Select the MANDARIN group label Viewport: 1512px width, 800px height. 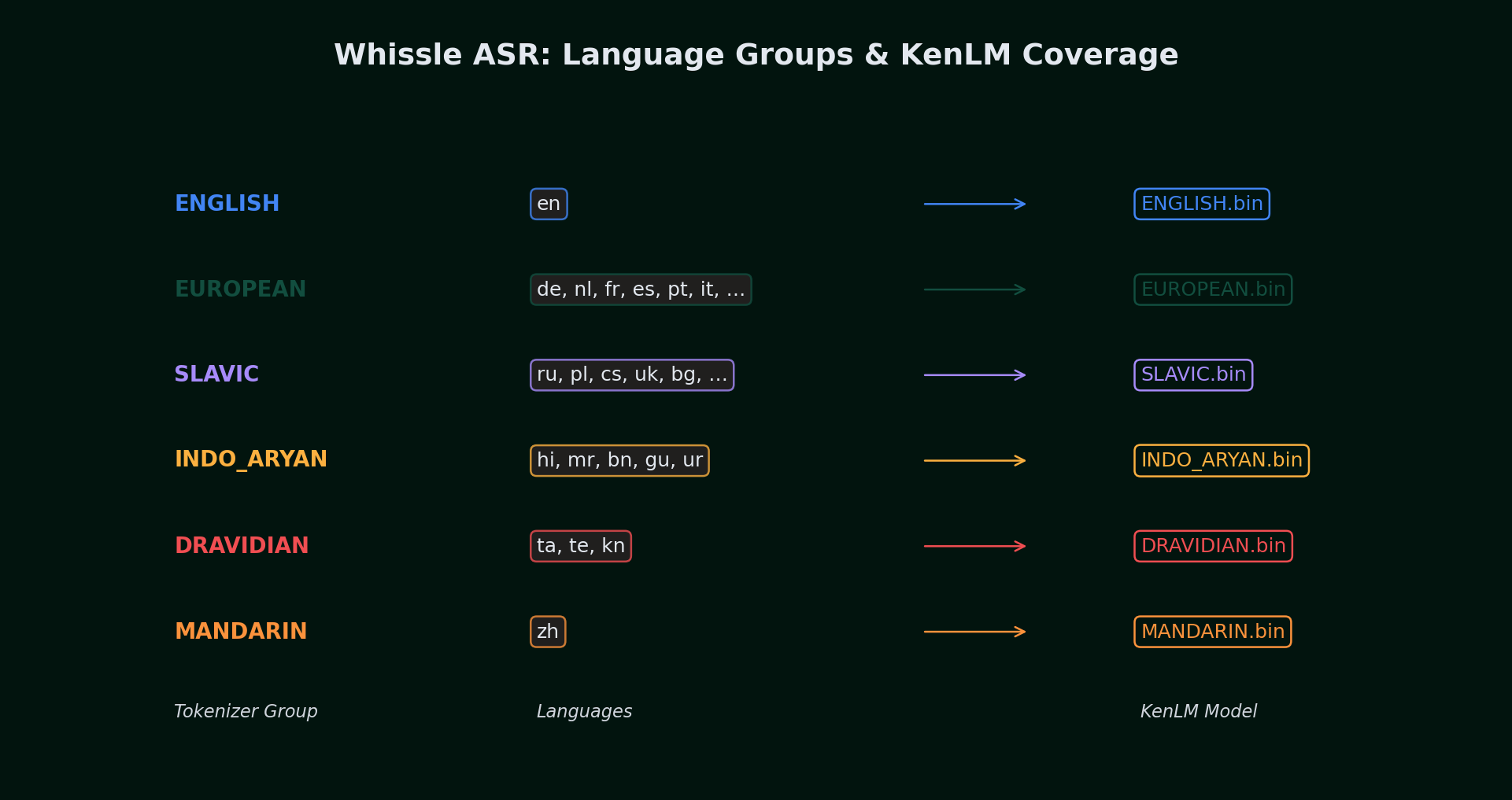(x=242, y=630)
